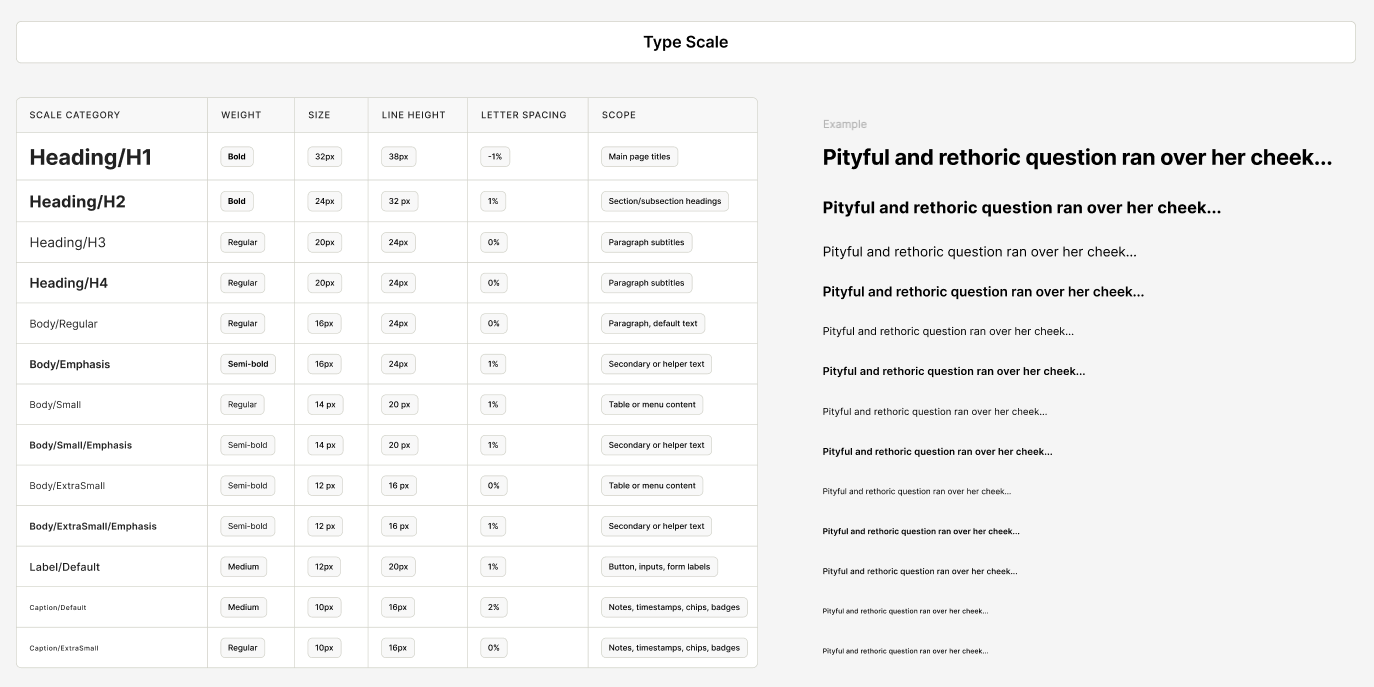Click the "Main page titles" scope chip
Image resolution: width=1374 pixels, height=687 pixels.
click(640, 157)
